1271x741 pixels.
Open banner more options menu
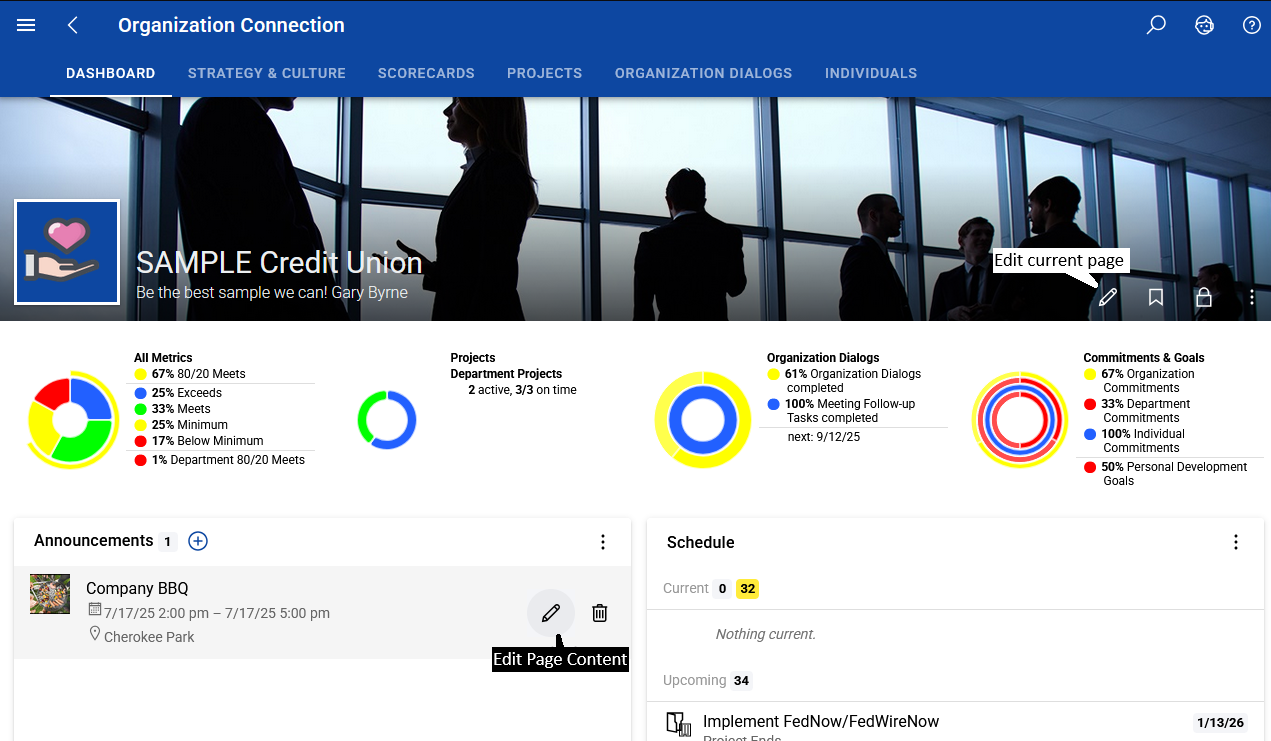pyautogui.click(x=1251, y=297)
